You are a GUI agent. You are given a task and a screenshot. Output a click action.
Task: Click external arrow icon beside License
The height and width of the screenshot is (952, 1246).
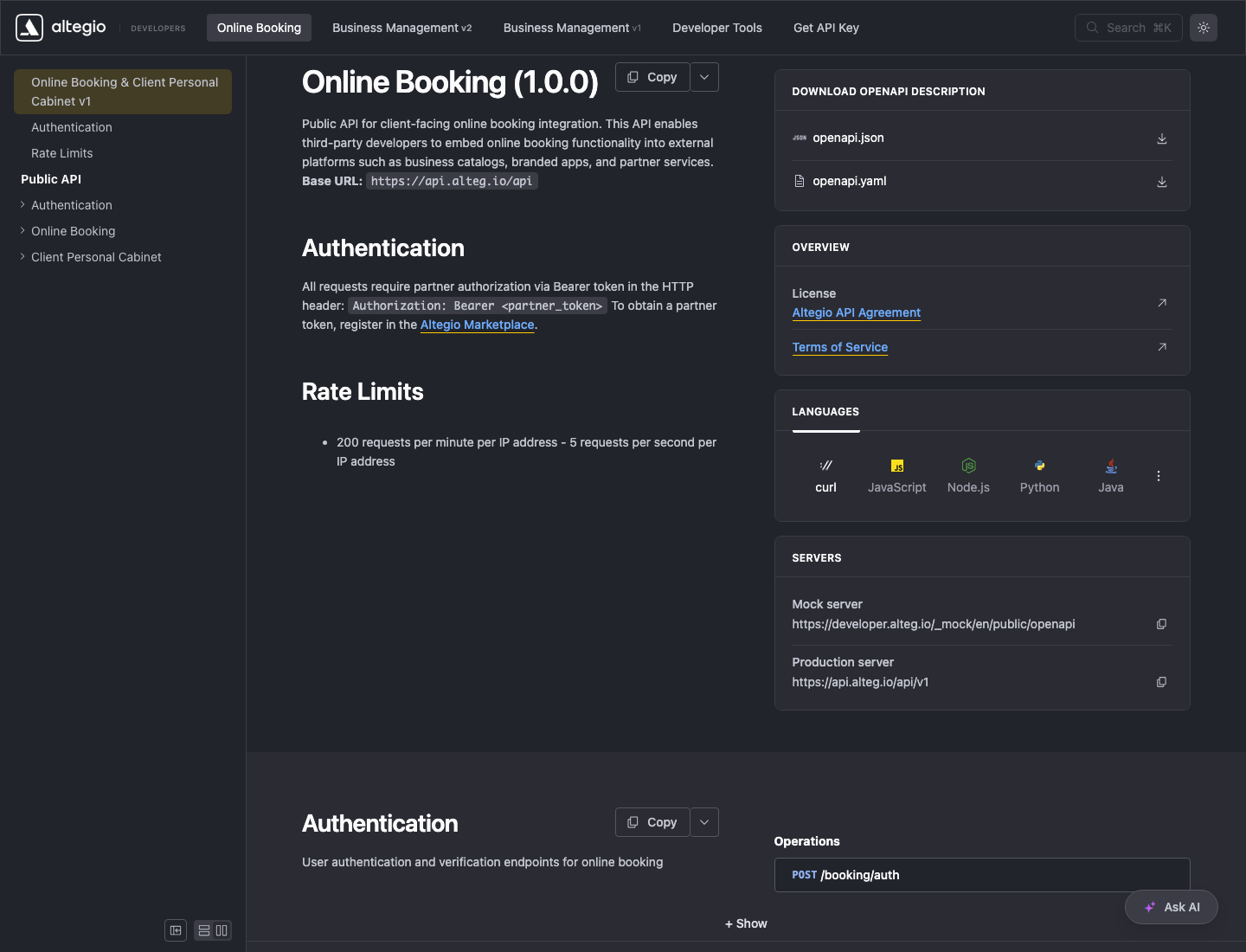tap(1162, 302)
